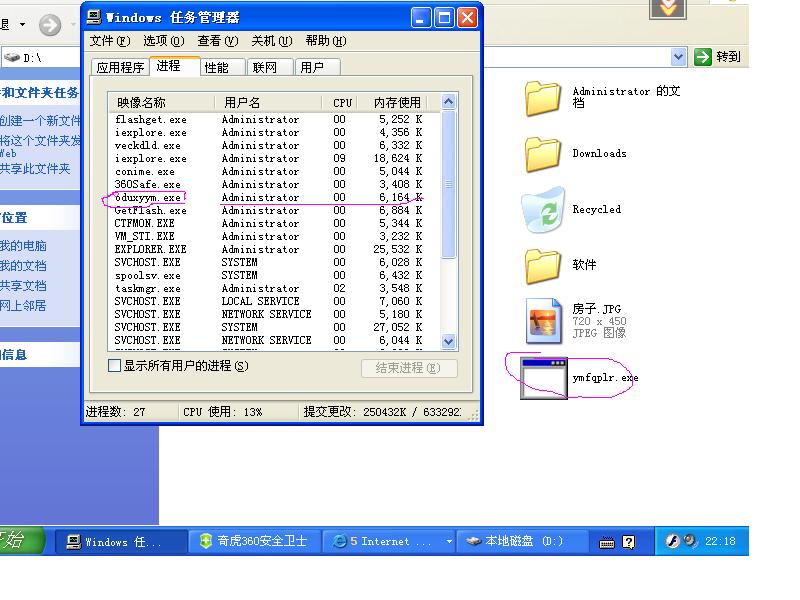800x600 pixels.
Task: Open the D drive icon in address bar
Action: 12,58
